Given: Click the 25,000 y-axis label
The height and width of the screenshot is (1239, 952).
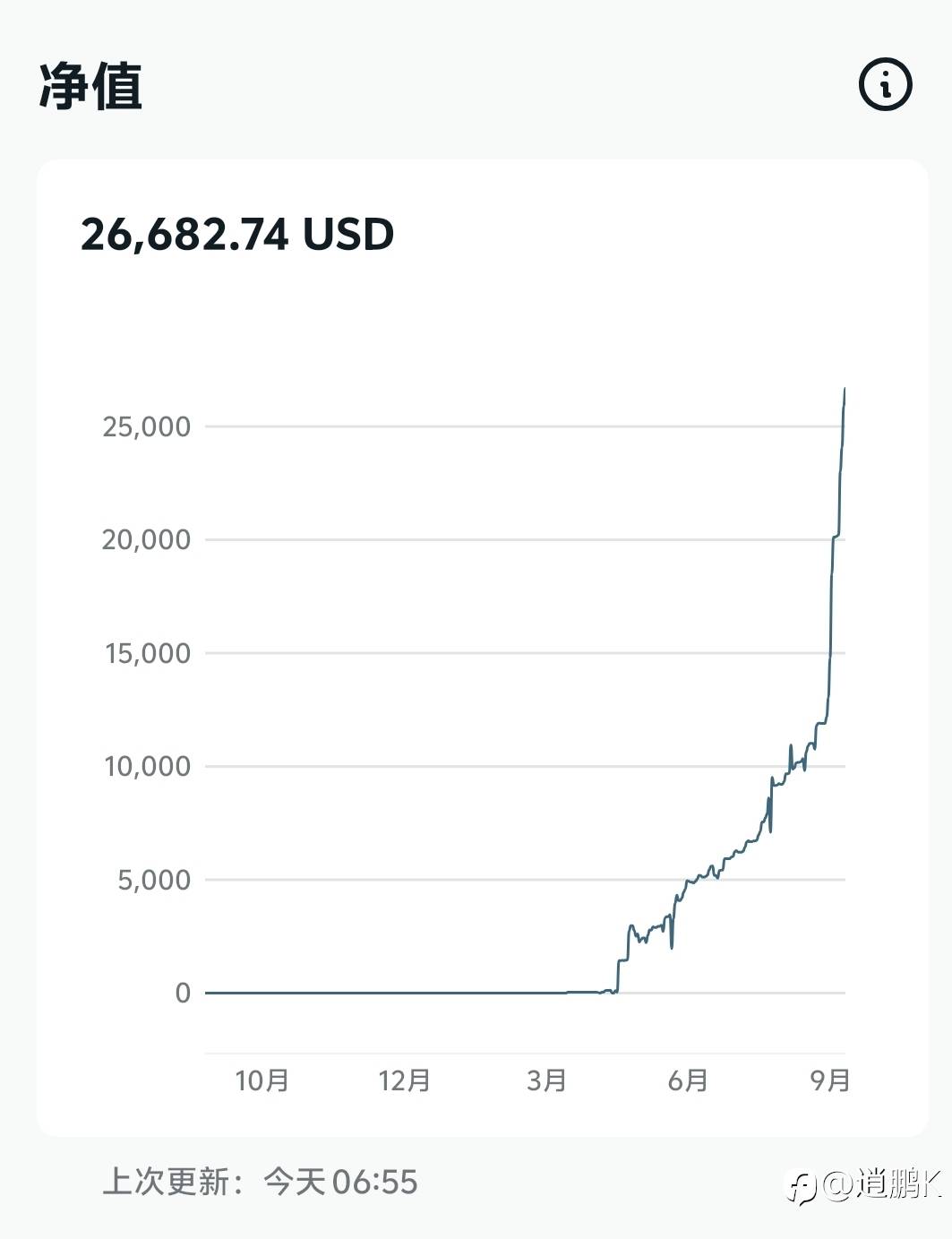Looking at the screenshot, I should pyautogui.click(x=147, y=426).
